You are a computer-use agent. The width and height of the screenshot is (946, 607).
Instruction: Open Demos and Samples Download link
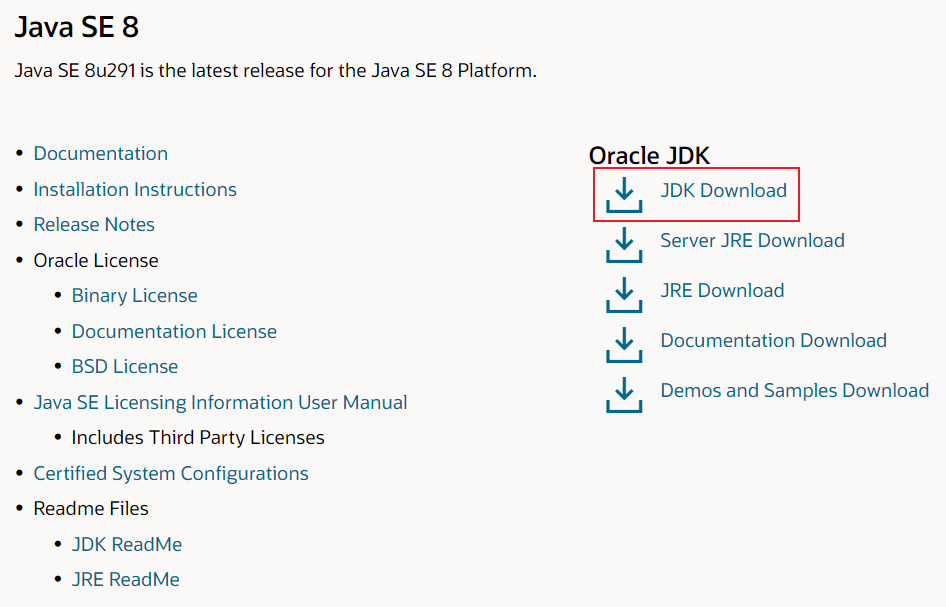[794, 390]
